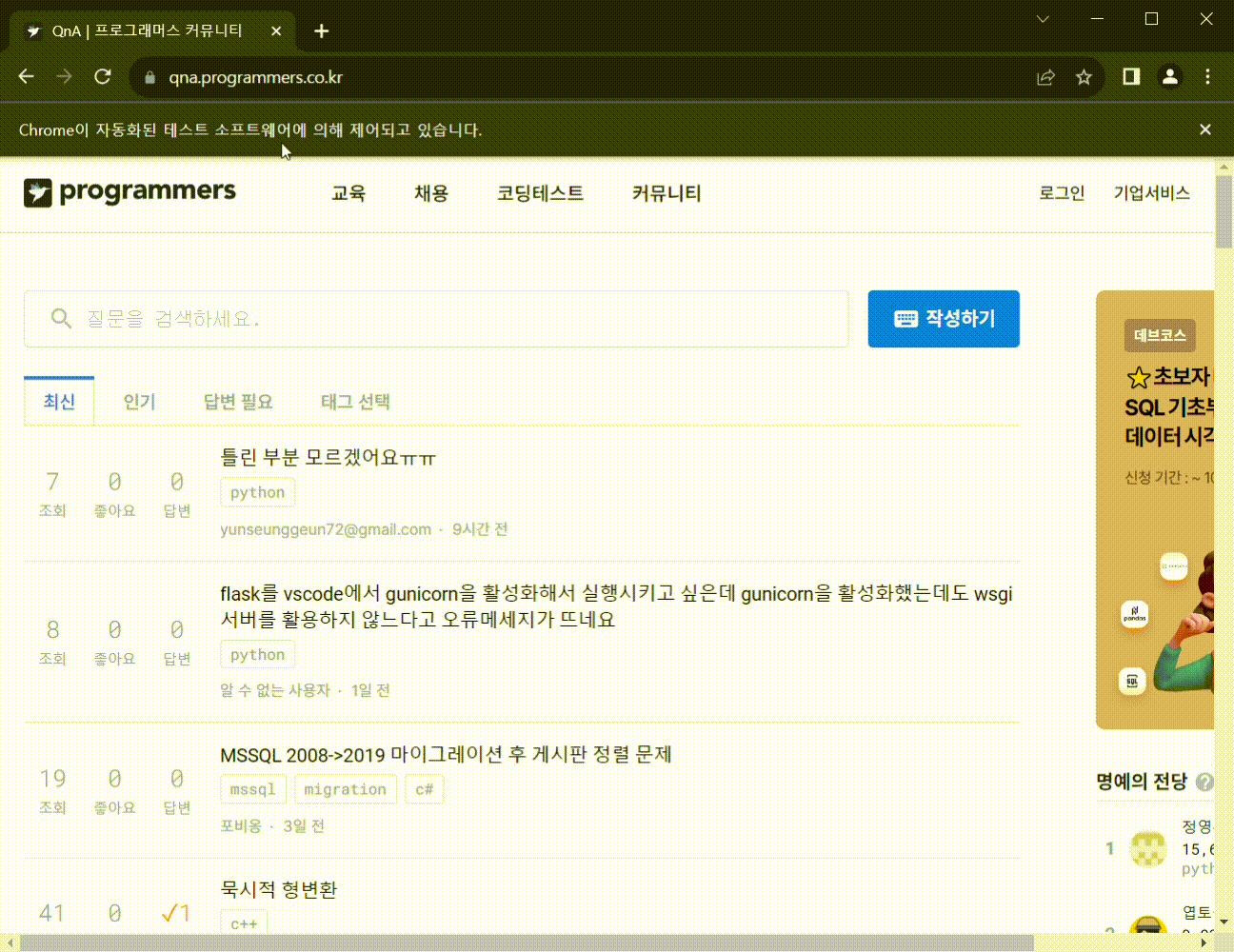
Task: Click the checkmark 1 answer count
Action: point(176,914)
